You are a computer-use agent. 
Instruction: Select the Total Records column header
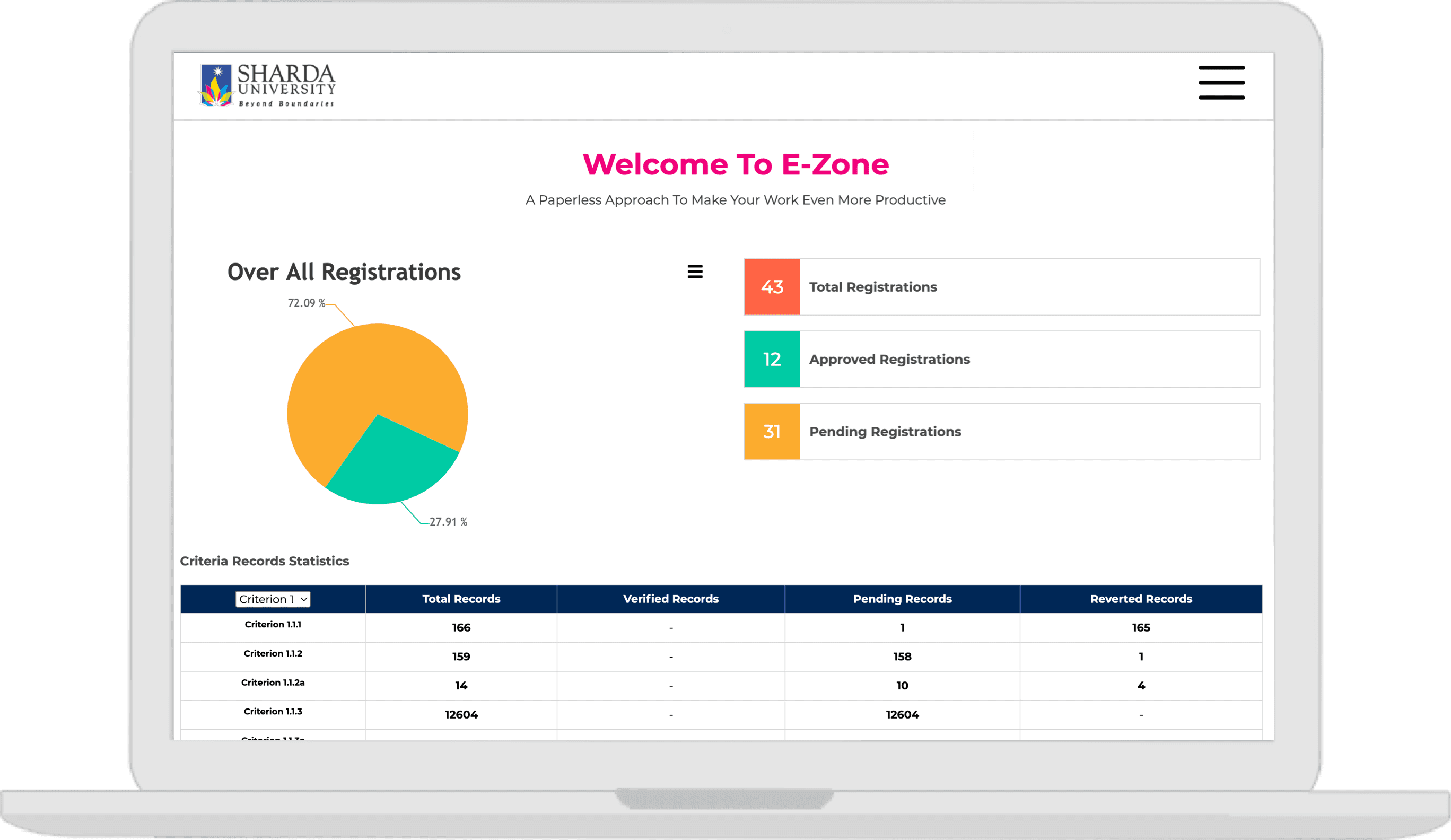pyautogui.click(x=461, y=599)
